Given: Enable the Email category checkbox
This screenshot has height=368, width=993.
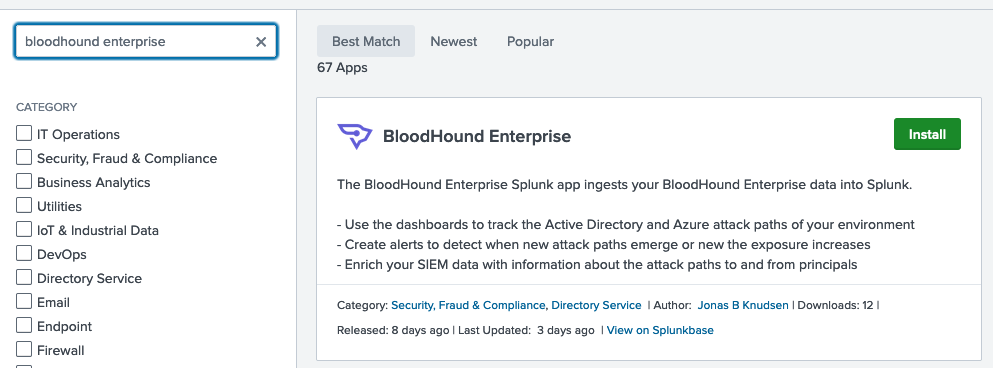Looking at the screenshot, I should [x=23, y=302].
